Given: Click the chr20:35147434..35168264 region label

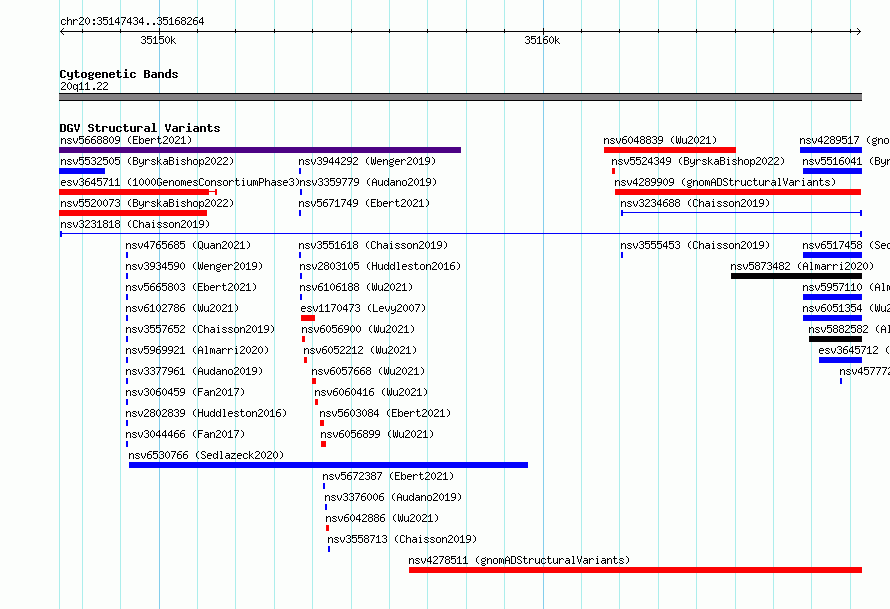Looking at the screenshot, I should 132,22.
